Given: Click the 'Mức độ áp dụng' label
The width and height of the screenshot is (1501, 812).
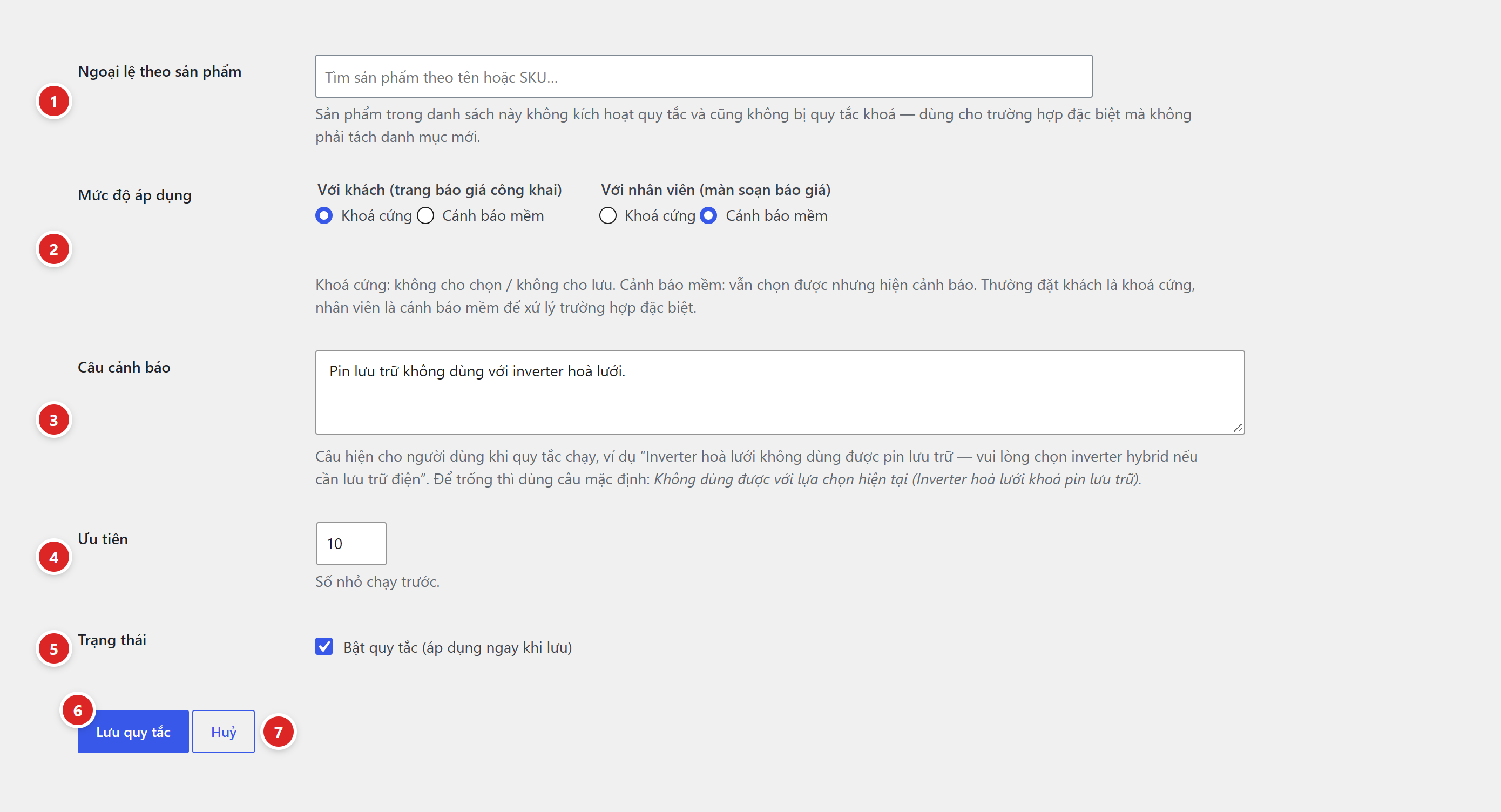Looking at the screenshot, I should point(134,195).
